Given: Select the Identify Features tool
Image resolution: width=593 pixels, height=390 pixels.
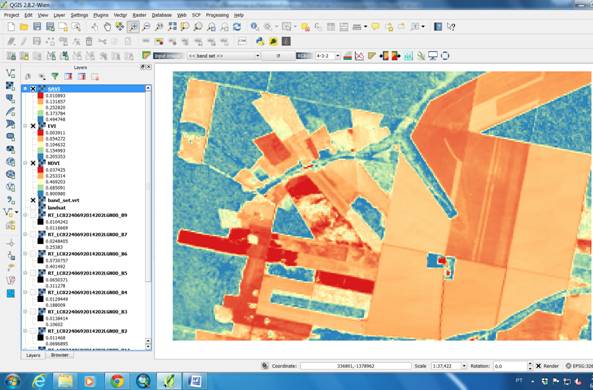Looking at the screenshot, I should coord(255,27).
